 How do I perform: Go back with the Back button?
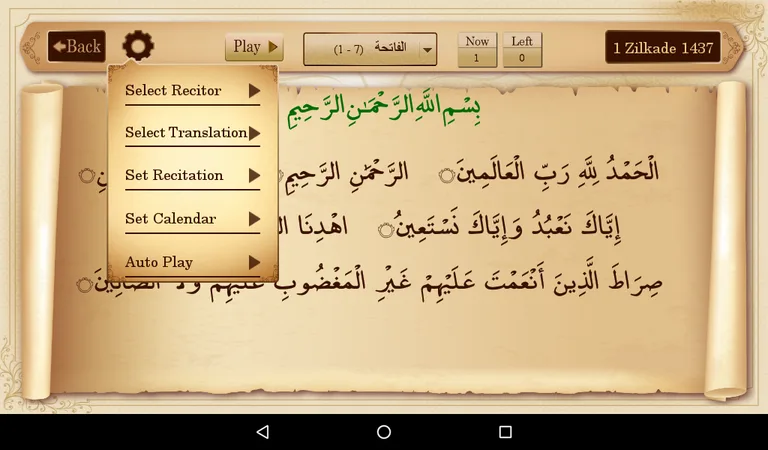(x=76, y=47)
